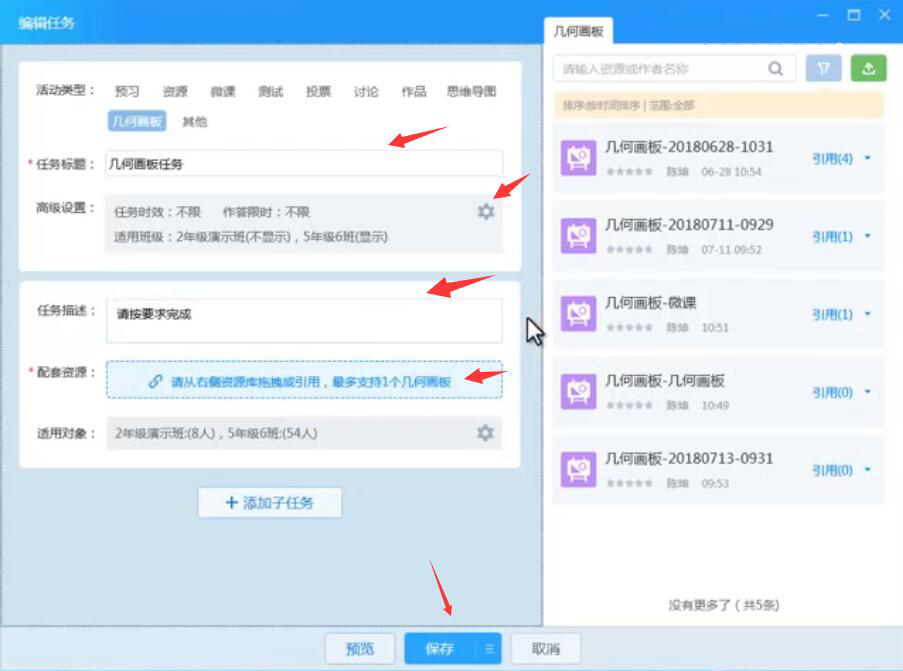Click the link icon in 配套资源 field
Image resolution: width=903 pixels, height=671 pixels.
pyautogui.click(x=153, y=381)
